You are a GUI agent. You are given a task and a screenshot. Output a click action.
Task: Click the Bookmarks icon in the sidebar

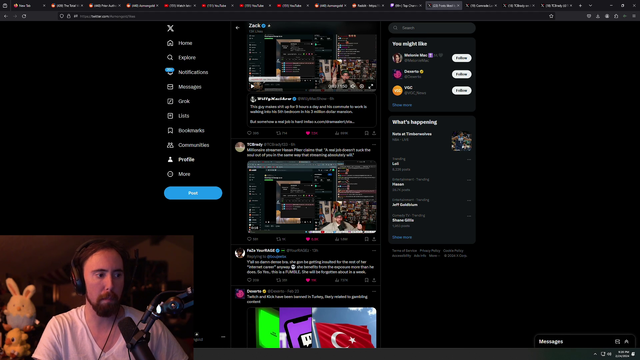pos(170,131)
